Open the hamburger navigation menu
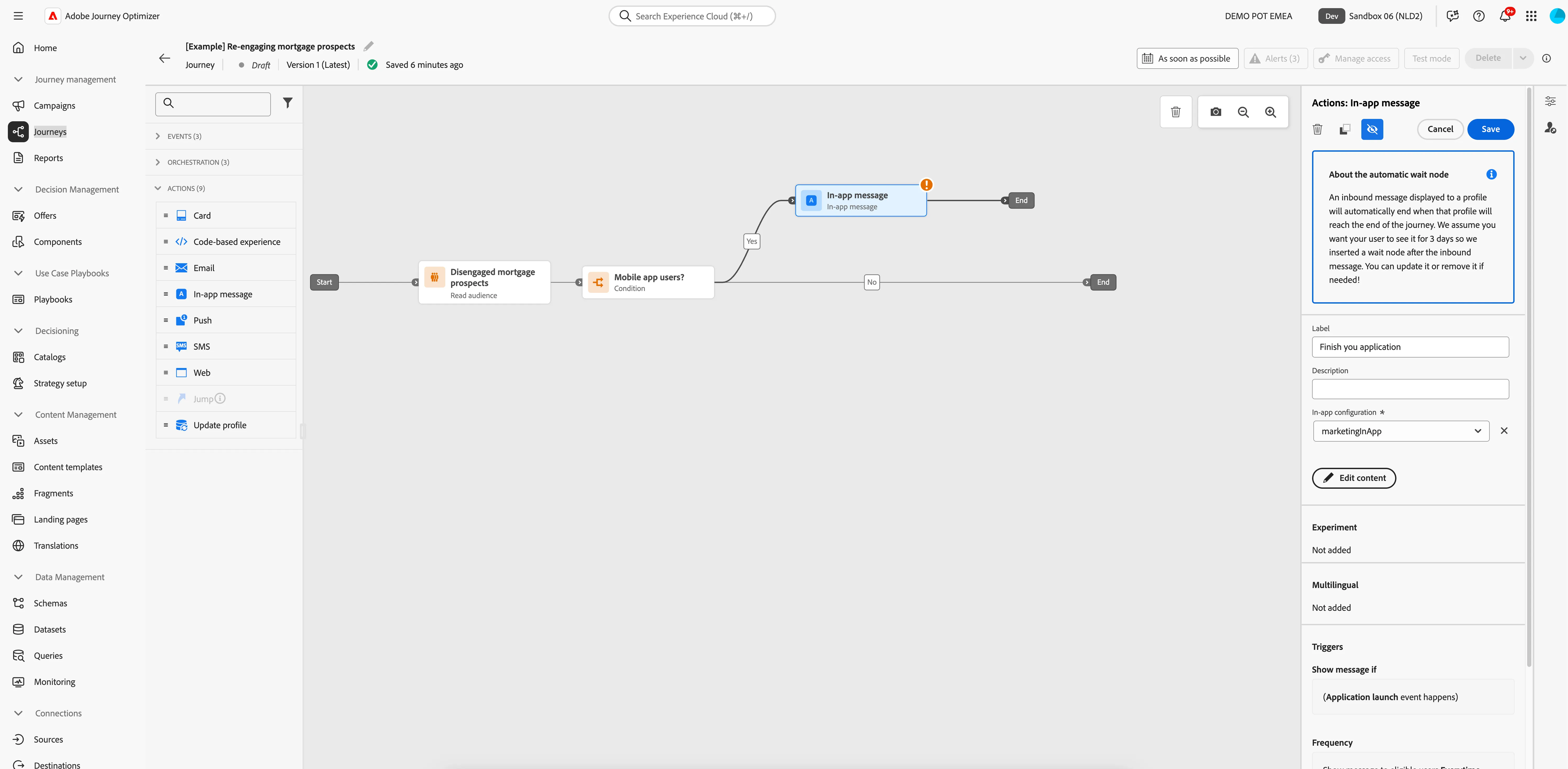The width and height of the screenshot is (1568, 769). tap(18, 16)
